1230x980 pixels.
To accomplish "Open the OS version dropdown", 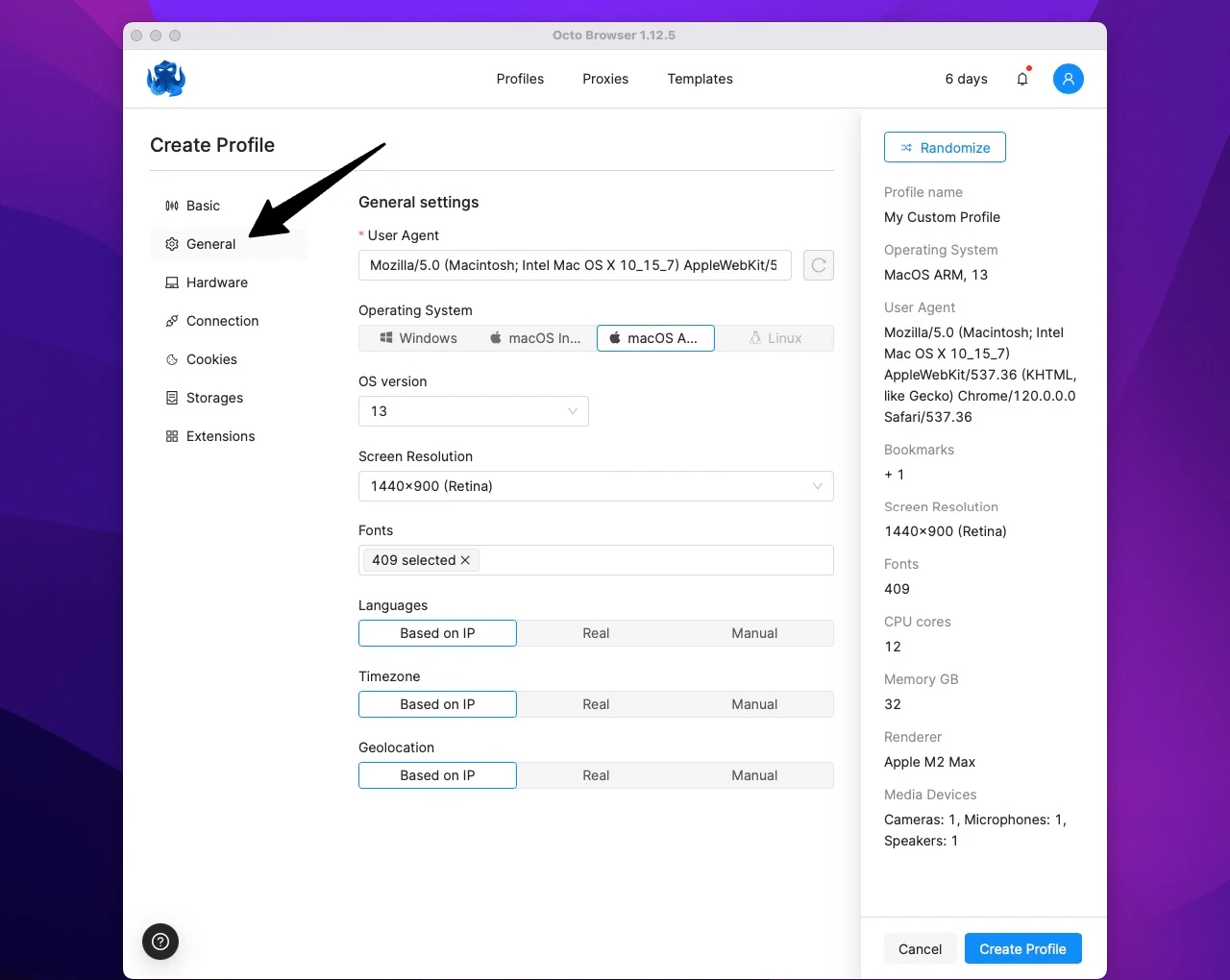I will tap(473, 411).
